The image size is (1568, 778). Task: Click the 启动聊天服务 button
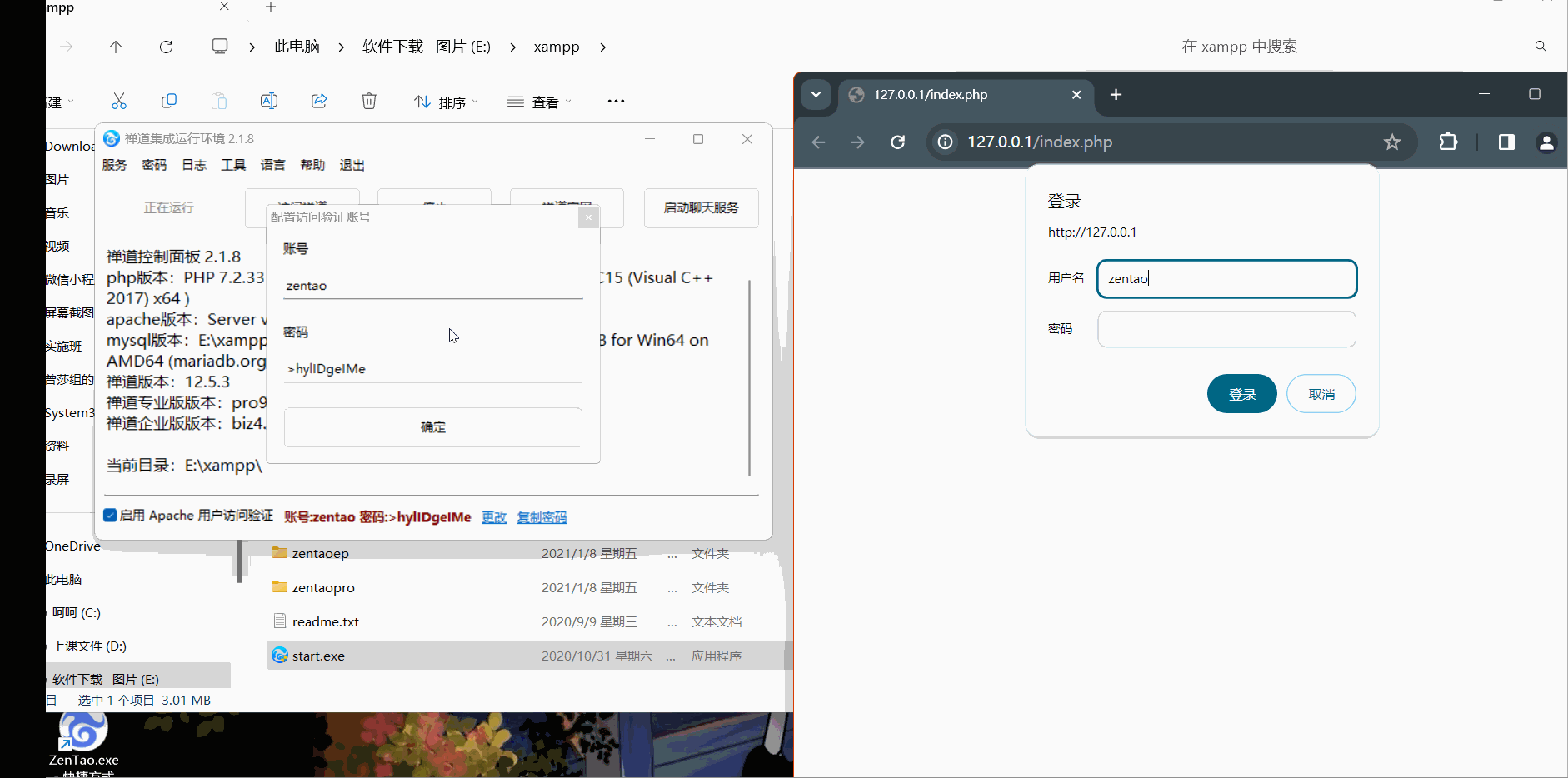[x=702, y=208]
